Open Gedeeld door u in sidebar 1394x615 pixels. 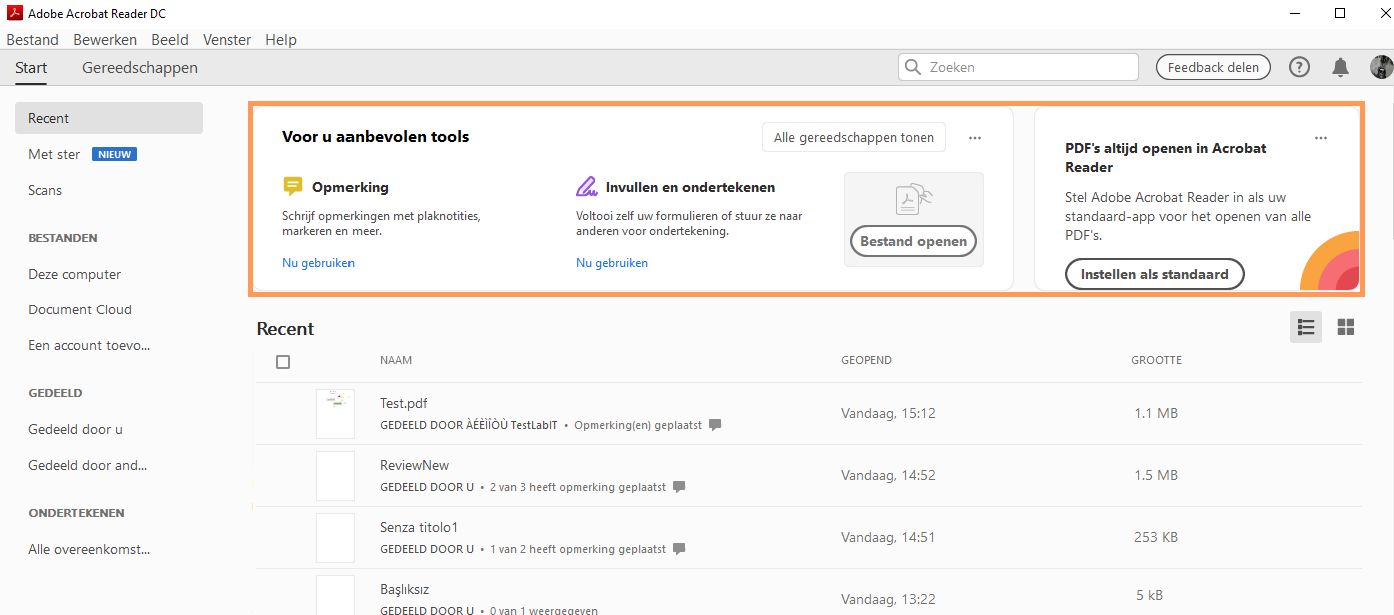pyautogui.click(x=76, y=429)
